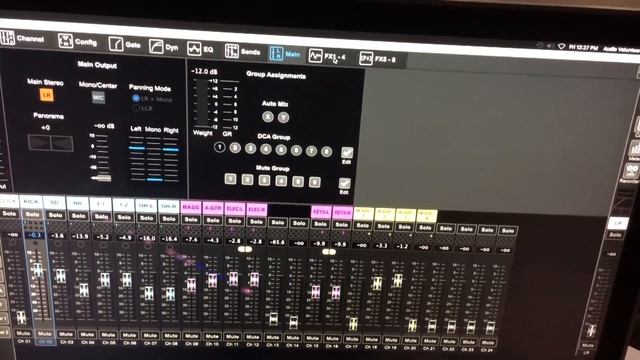Select the ELEC-R channel name label
This screenshot has height=360, width=640.
pos(257,209)
